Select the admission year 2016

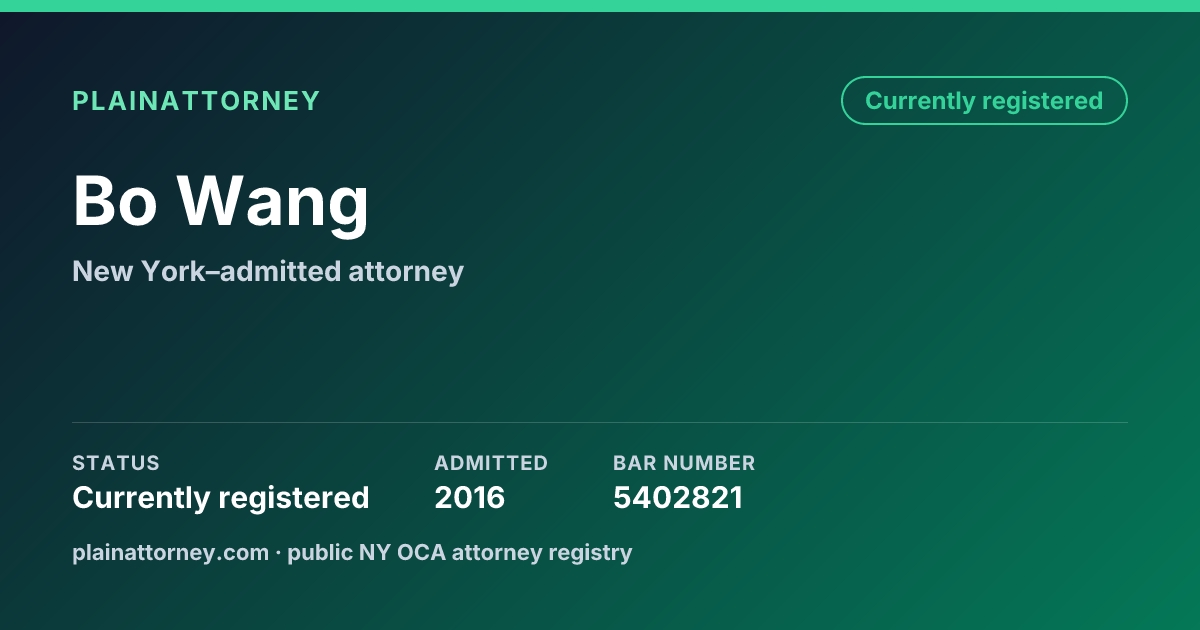(x=470, y=497)
